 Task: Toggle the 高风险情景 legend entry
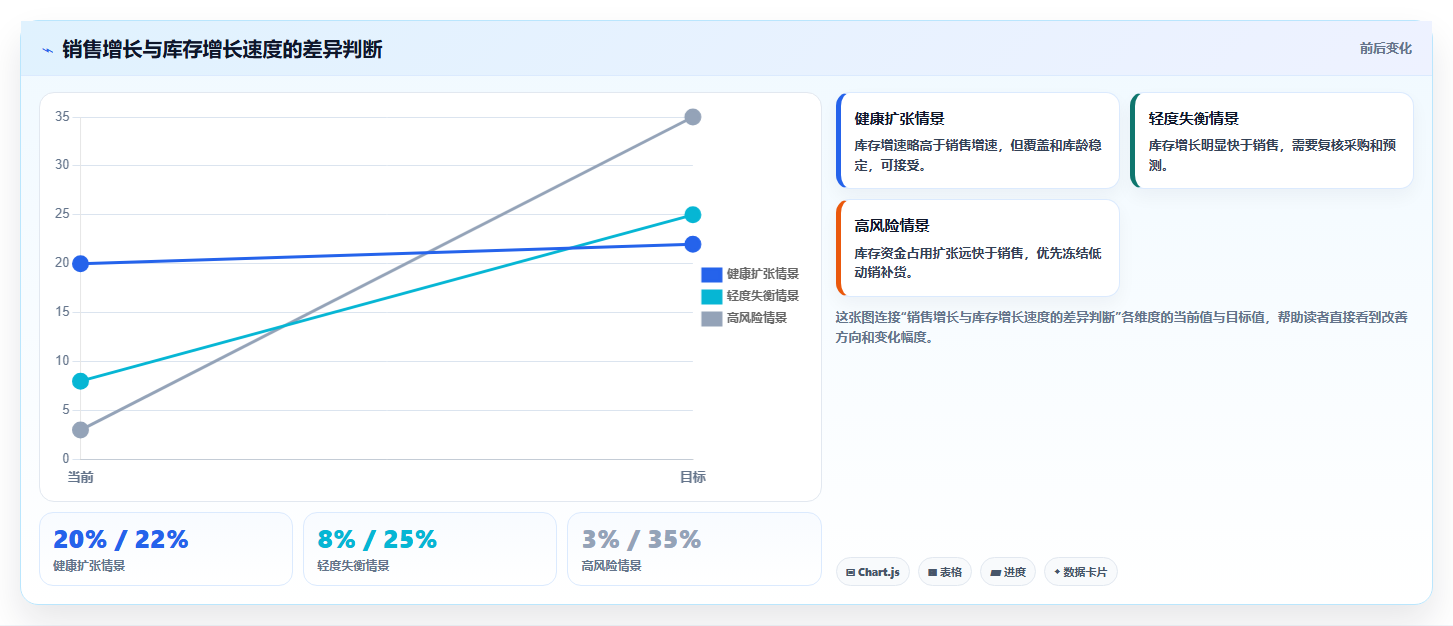(744, 318)
